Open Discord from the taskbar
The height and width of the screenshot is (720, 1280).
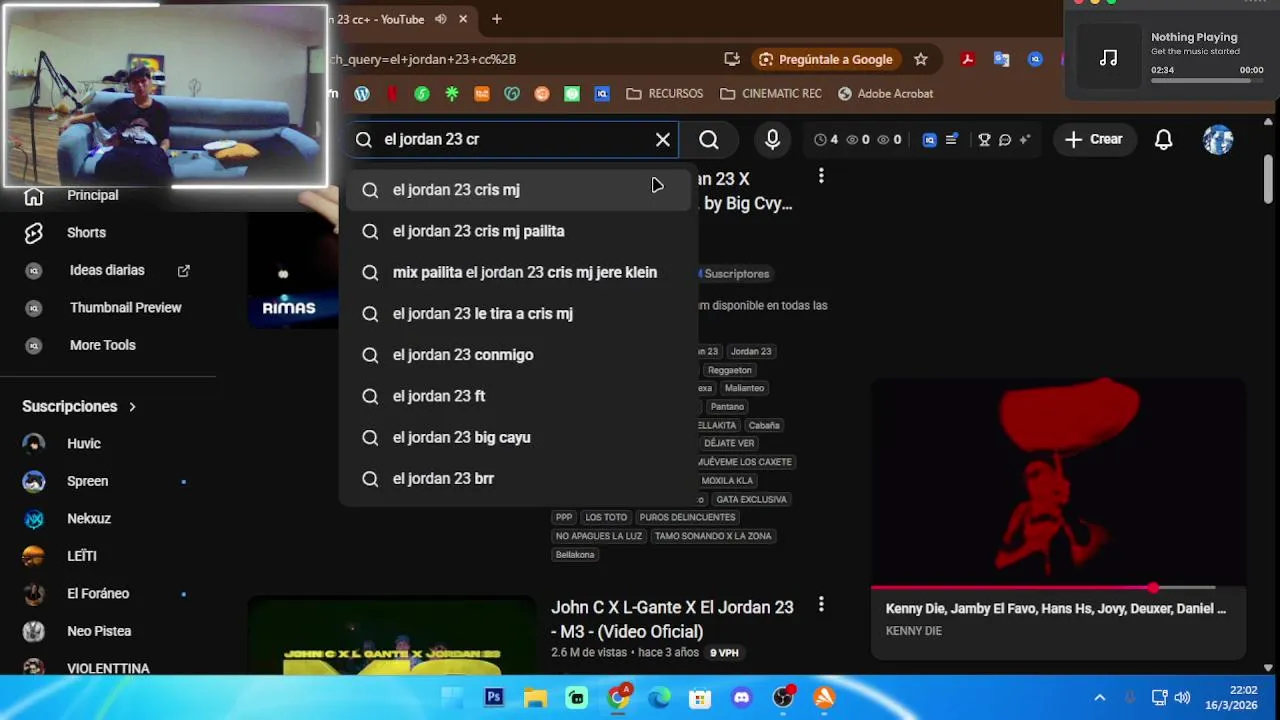point(741,697)
